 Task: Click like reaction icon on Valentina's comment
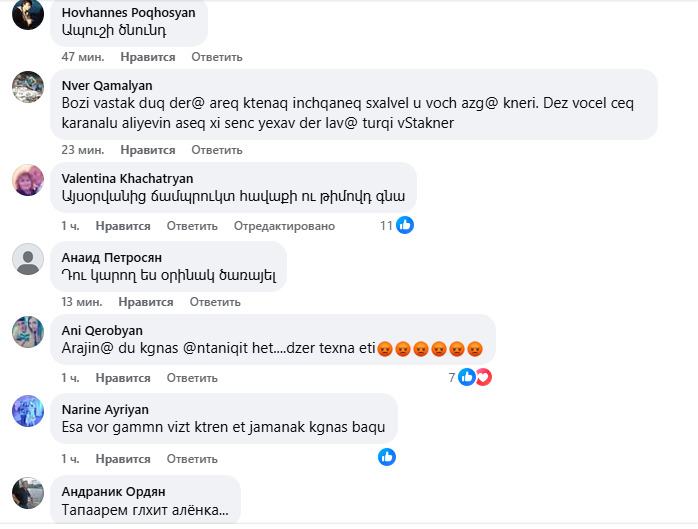coord(405,225)
